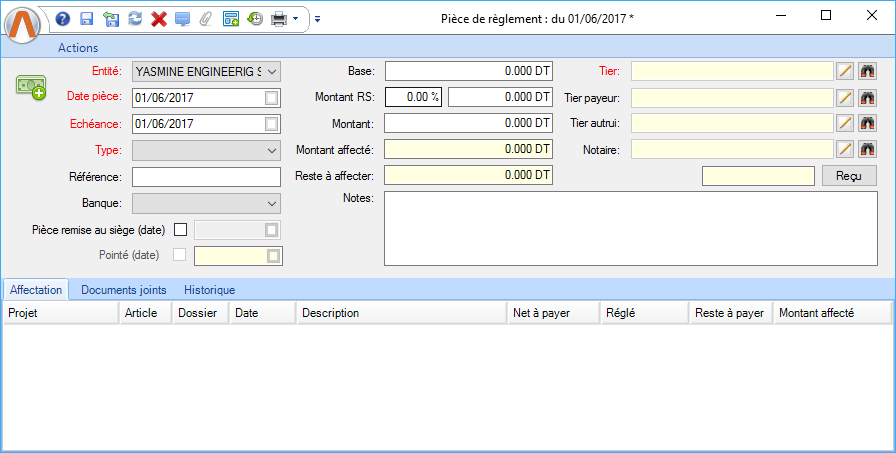Toggle the 'Pointé (date)' checkbox
The height and width of the screenshot is (453, 896).
(180, 255)
